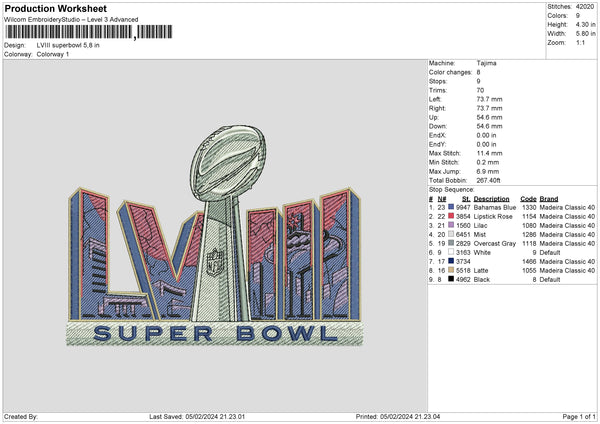Click the 'Description' column header

click(491, 199)
